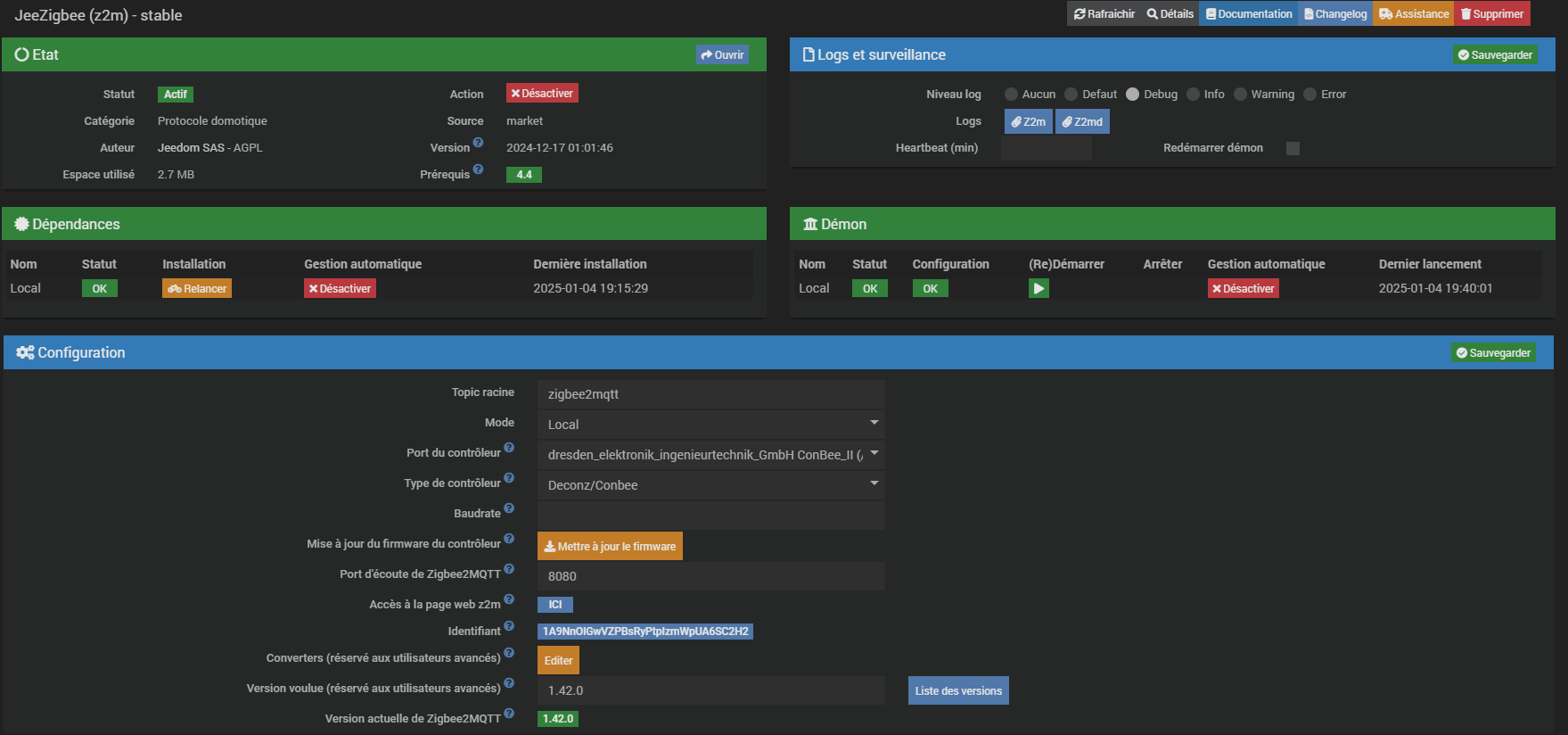
Task: Click the Rafraichir refresh button
Action: 1104,13
